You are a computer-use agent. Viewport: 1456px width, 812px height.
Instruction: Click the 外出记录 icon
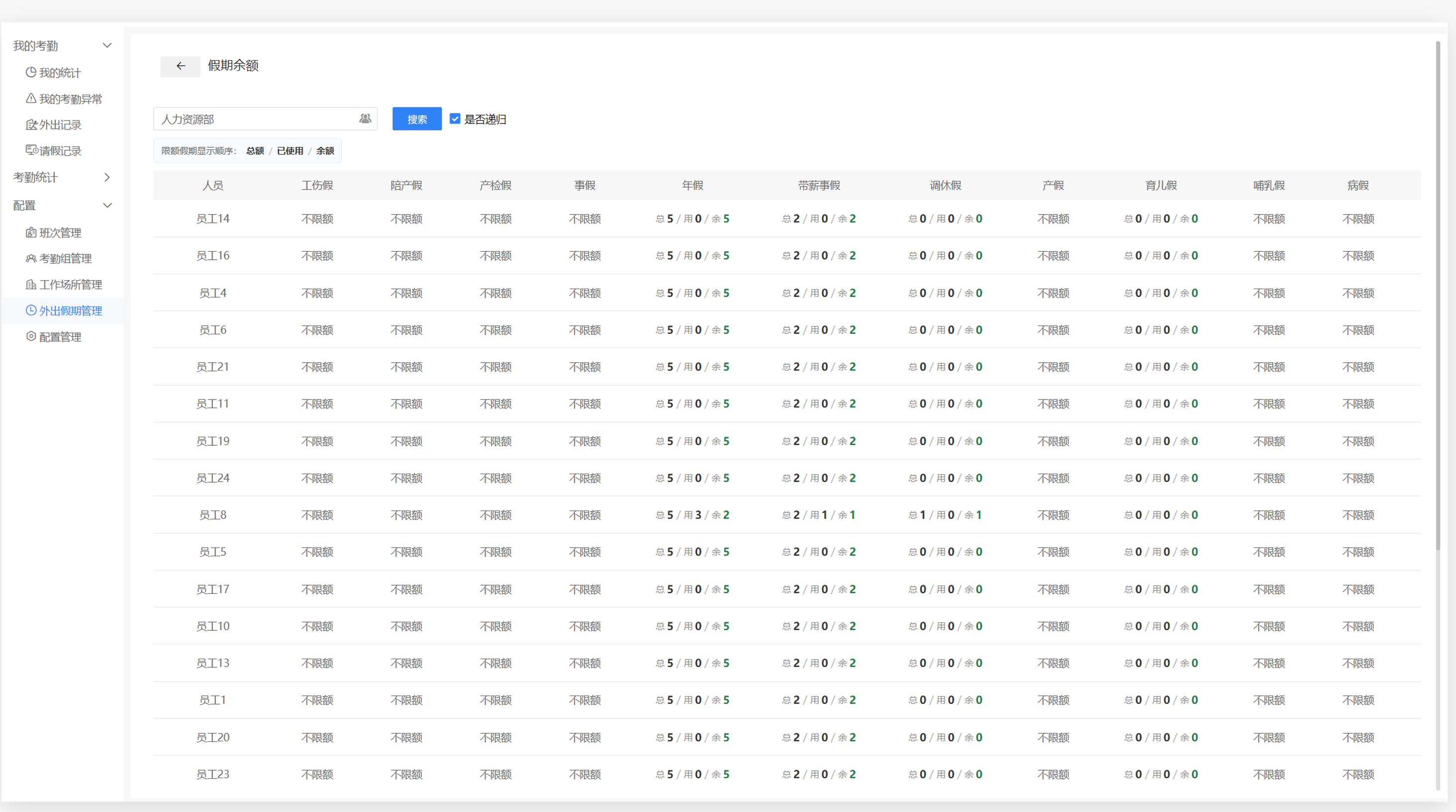click(x=32, y=124)
